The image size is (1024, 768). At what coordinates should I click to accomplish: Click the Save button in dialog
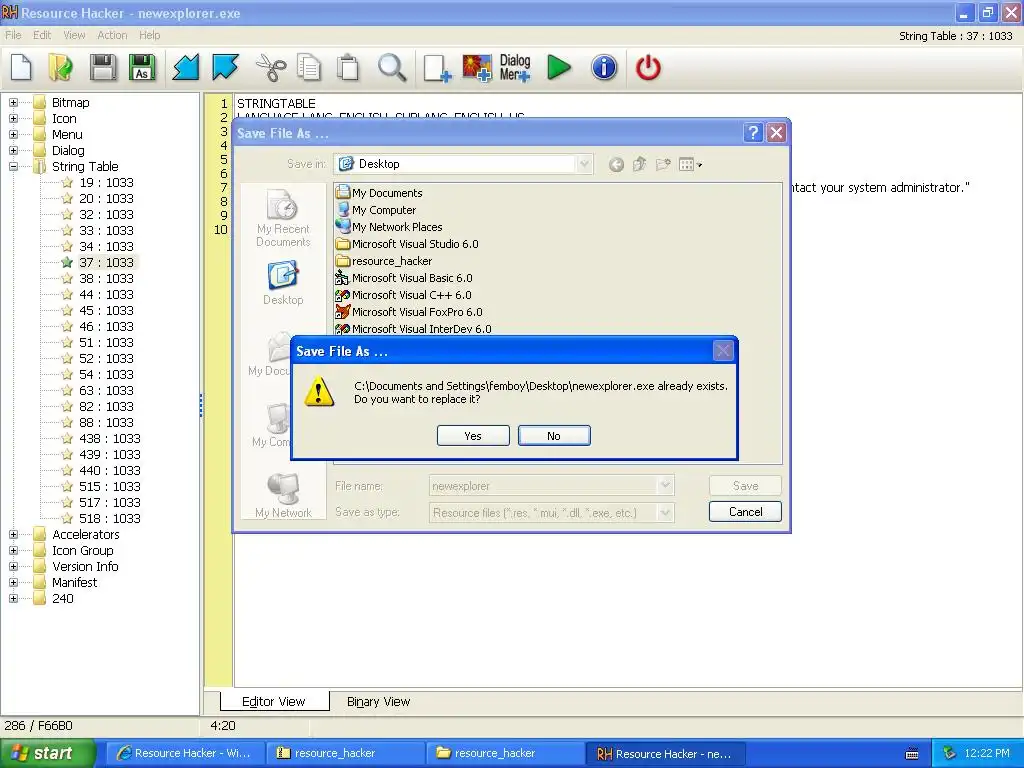click(745, 485)
